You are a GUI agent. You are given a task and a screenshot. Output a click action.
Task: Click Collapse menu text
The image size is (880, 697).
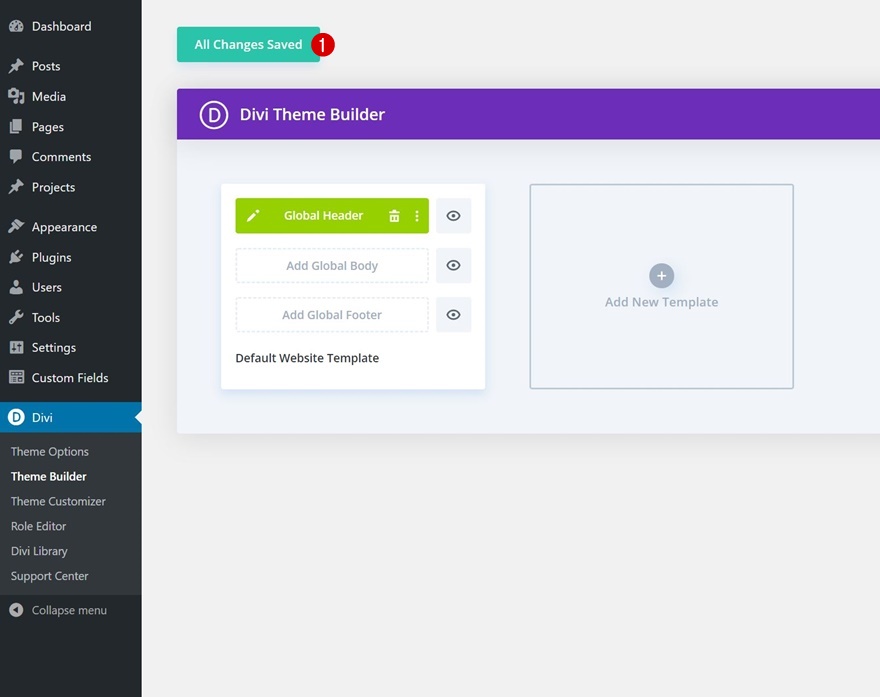(69, 610)
